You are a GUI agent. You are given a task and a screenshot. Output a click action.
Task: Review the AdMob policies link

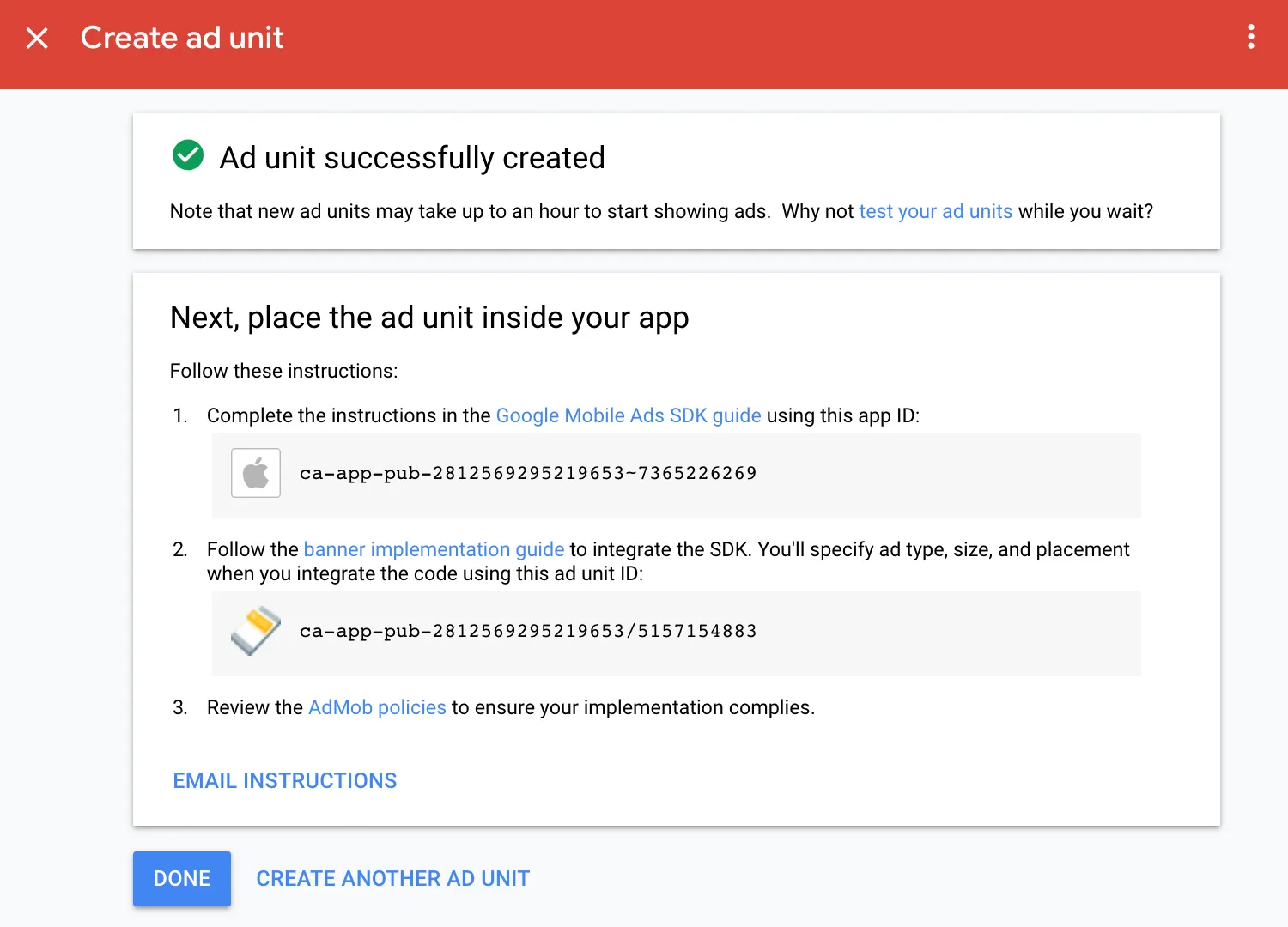tap(377, 707)
